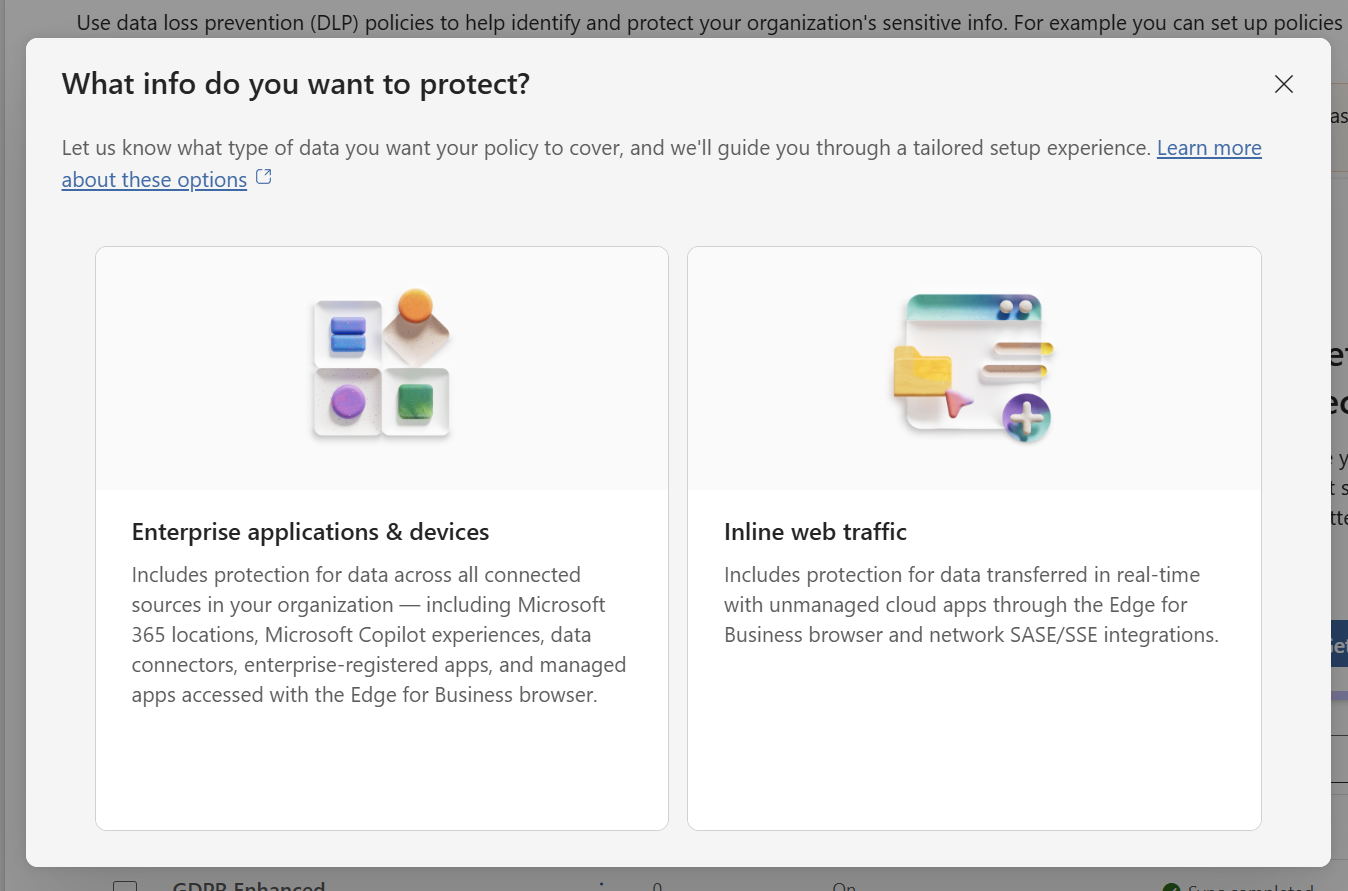This screenshot has height=891, width=1348.
Task: Close the 'What info do you want to protect?' dialog
Action: tap(1284, 84)
